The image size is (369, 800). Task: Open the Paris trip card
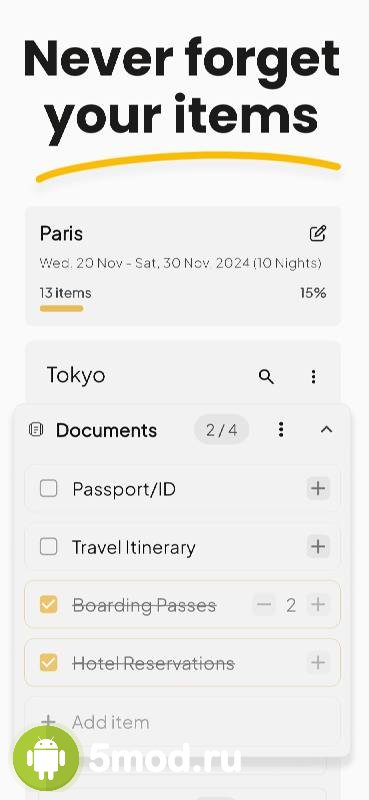(x=183, y=265)
